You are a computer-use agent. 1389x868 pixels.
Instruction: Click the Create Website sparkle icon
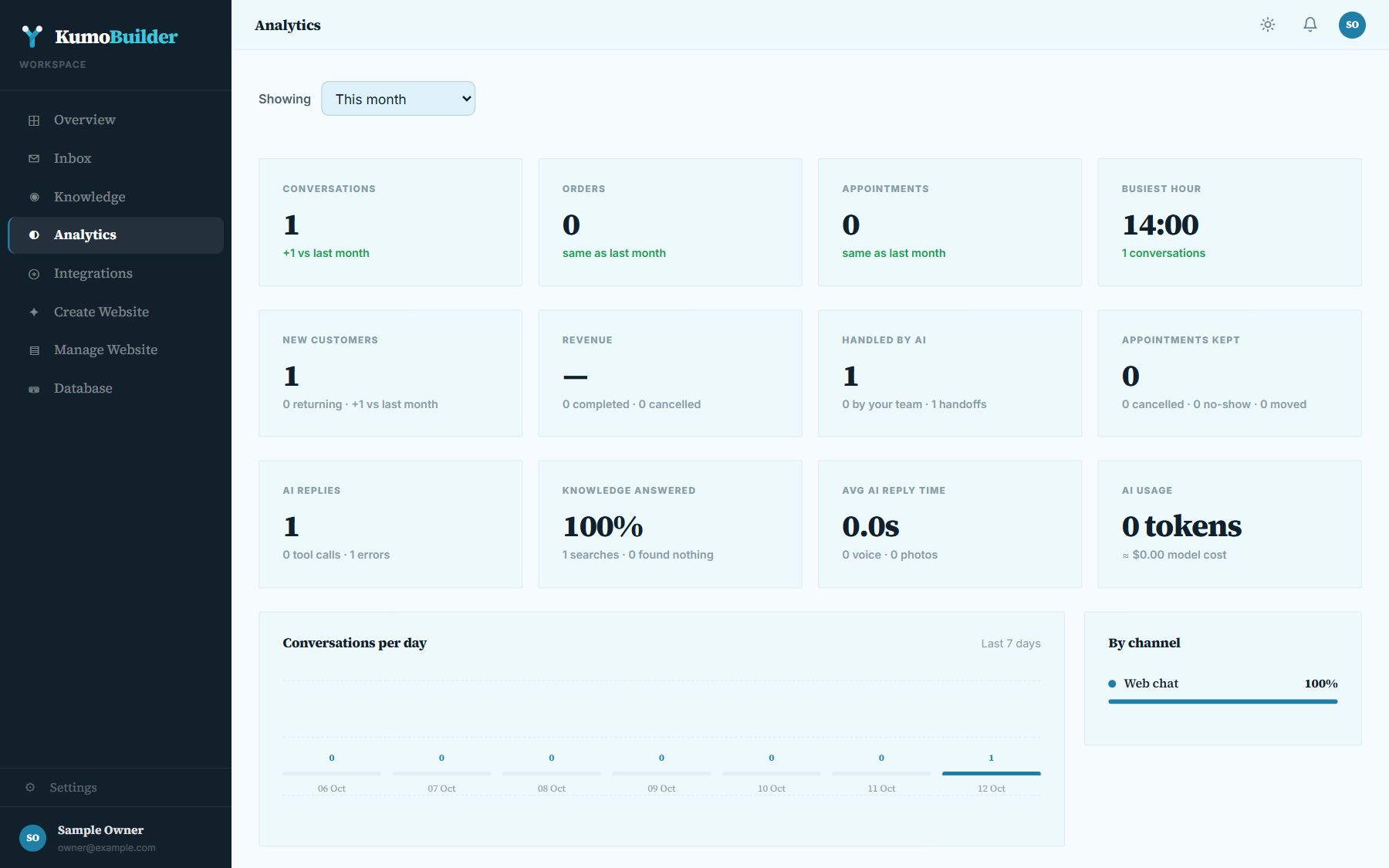pyautogui.click(x=34, y=312)
